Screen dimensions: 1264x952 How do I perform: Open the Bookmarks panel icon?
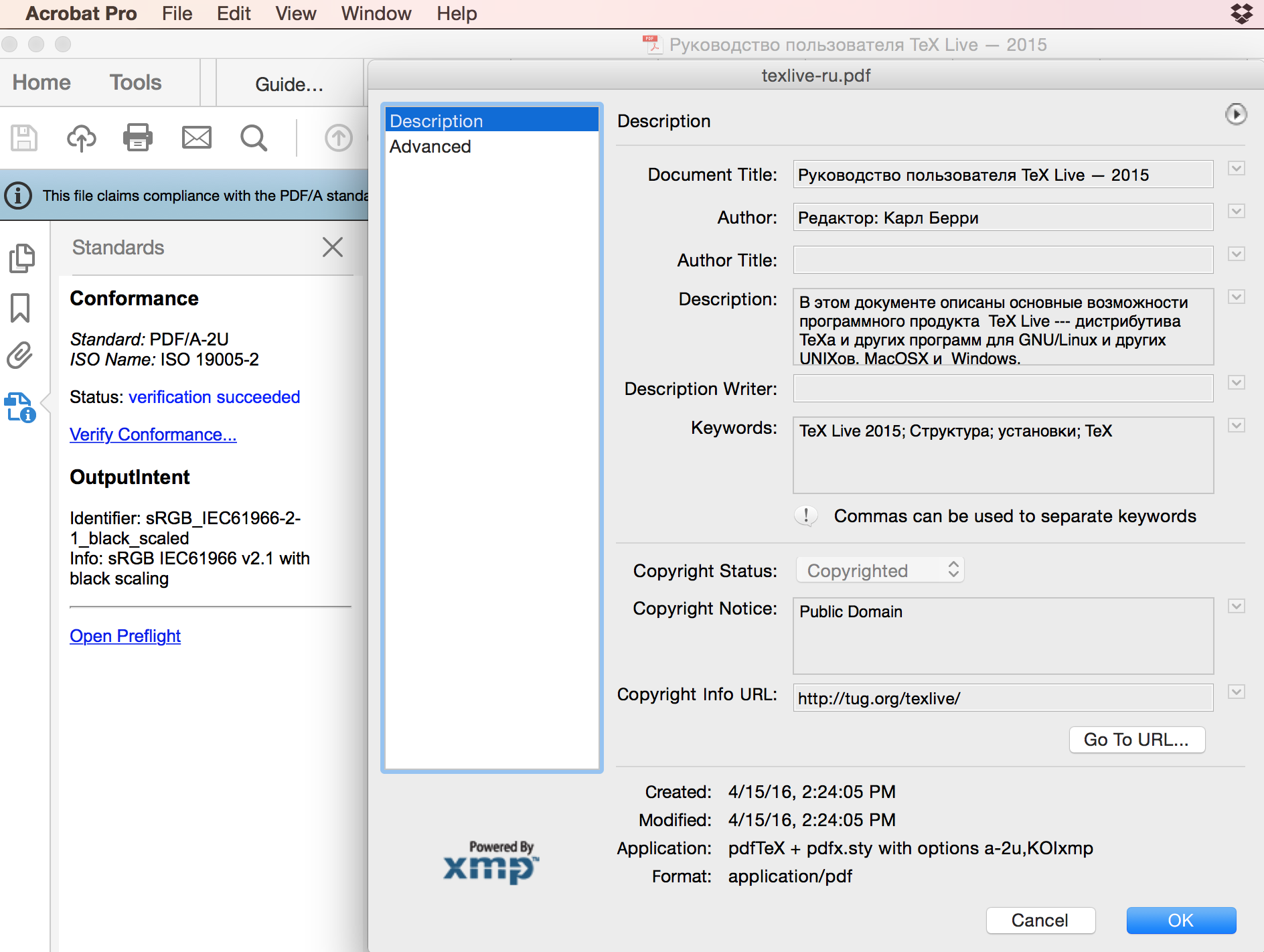[x=20, y=308]
